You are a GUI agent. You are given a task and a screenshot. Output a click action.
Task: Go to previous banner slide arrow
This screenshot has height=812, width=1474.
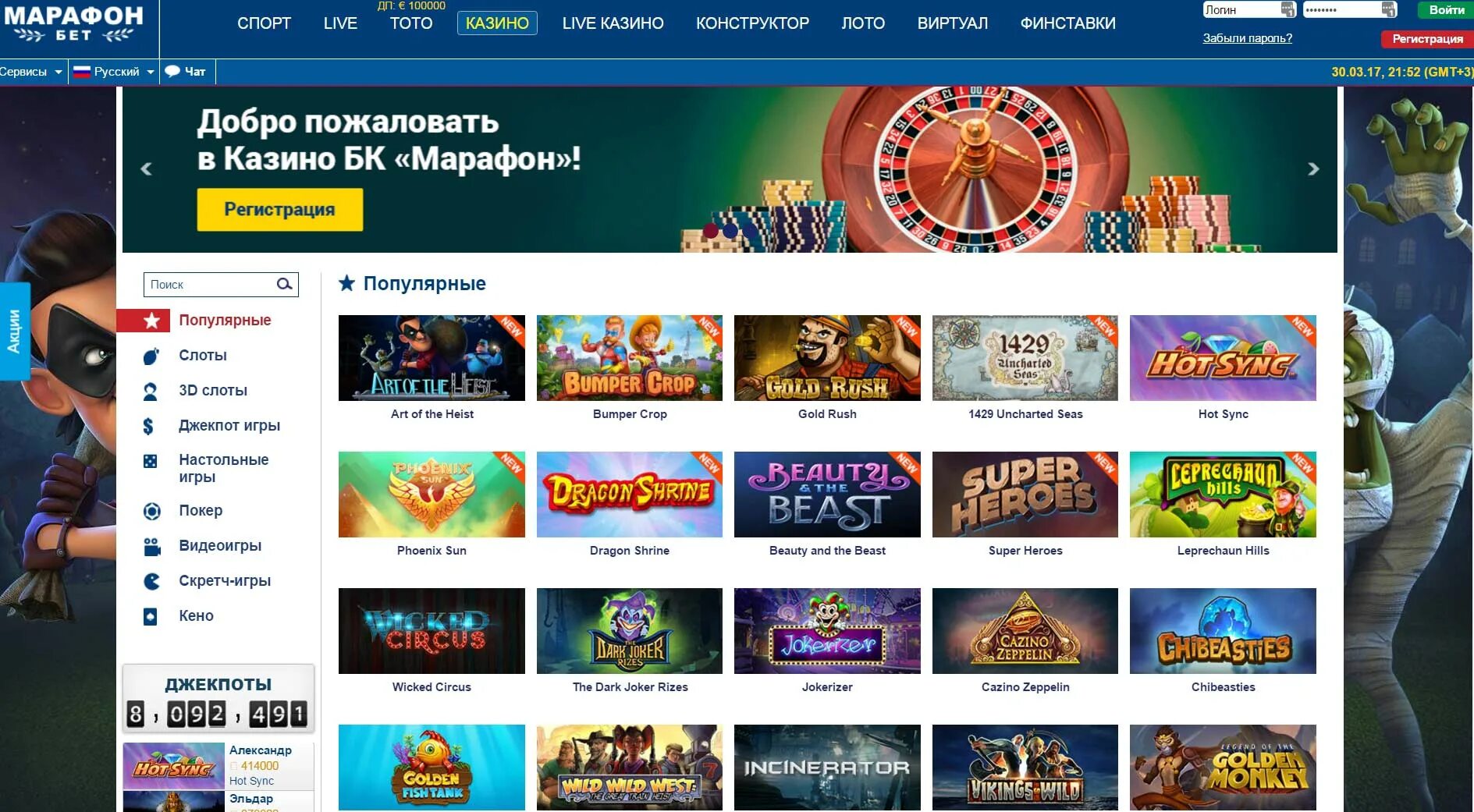coord(146,168)
